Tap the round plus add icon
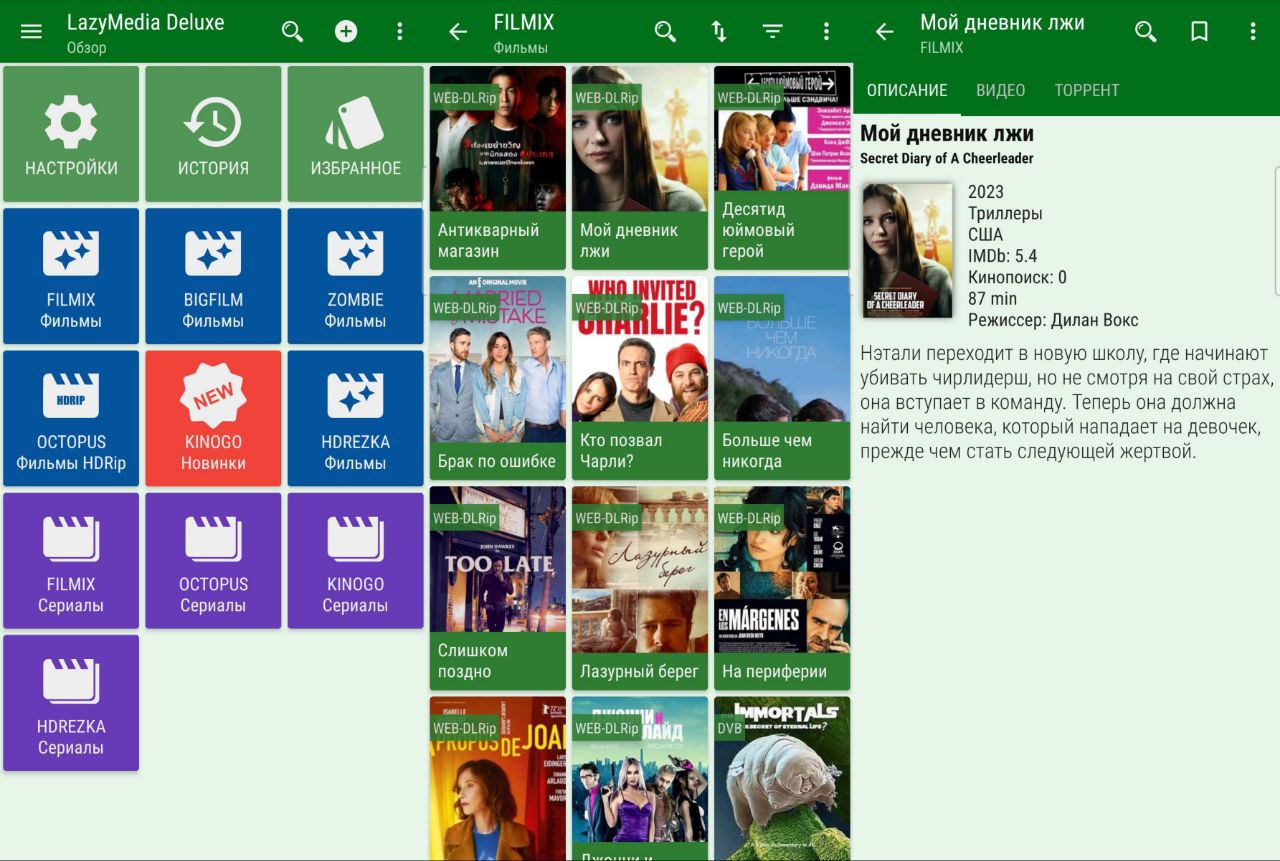The image size is (1280, 861). (346, 31)
